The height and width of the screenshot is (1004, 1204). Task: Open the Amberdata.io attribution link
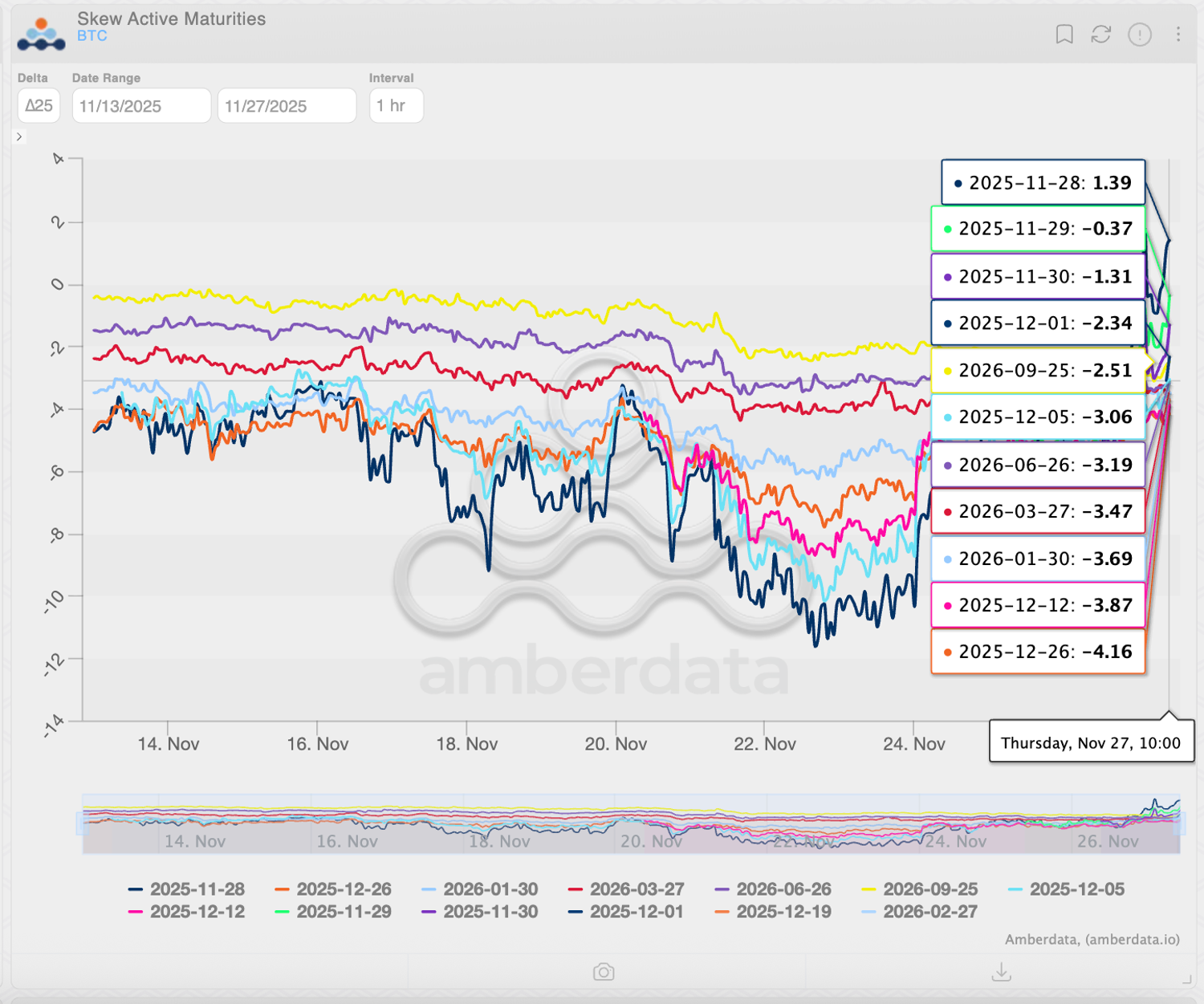tap(1092, 941)
